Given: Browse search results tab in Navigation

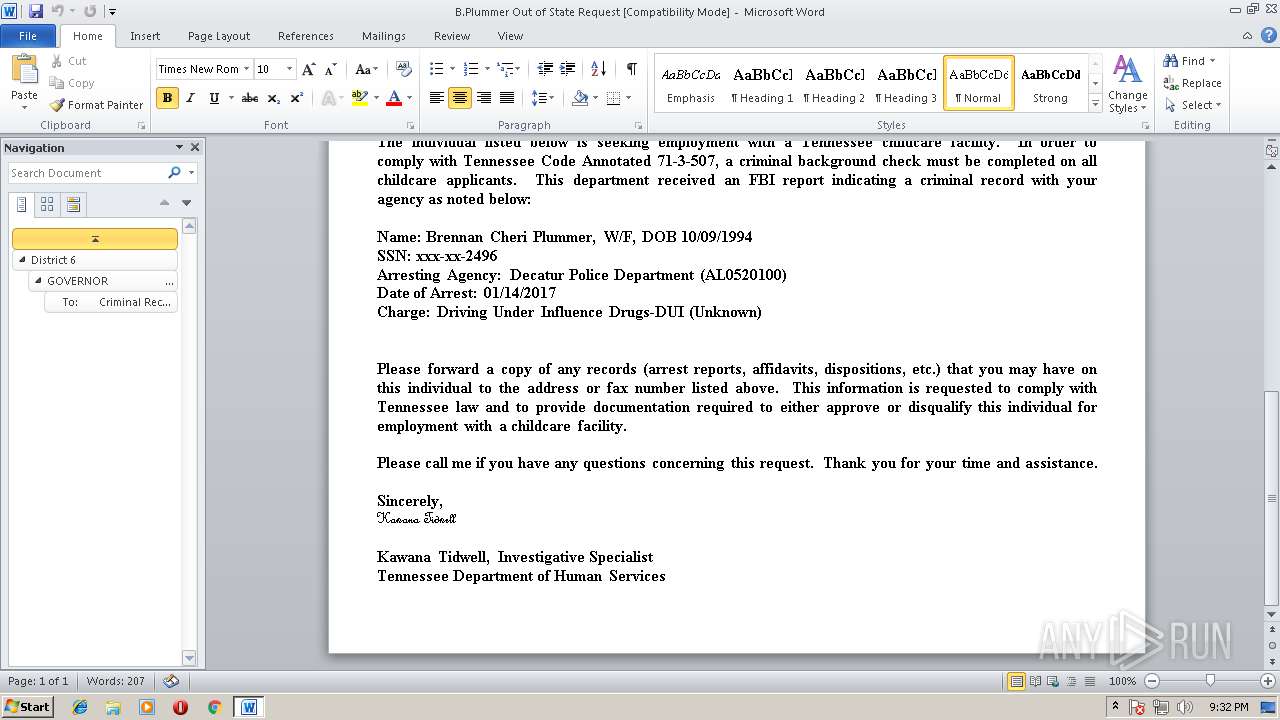Looking at the screenshot, I should coord(73,205).
